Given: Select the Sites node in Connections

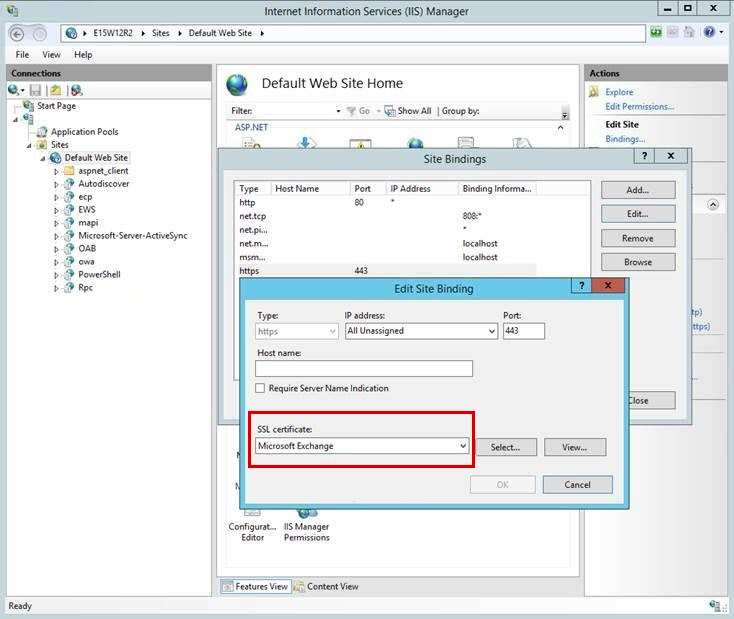Looking at the screenshot, I should tap(59, 145).
